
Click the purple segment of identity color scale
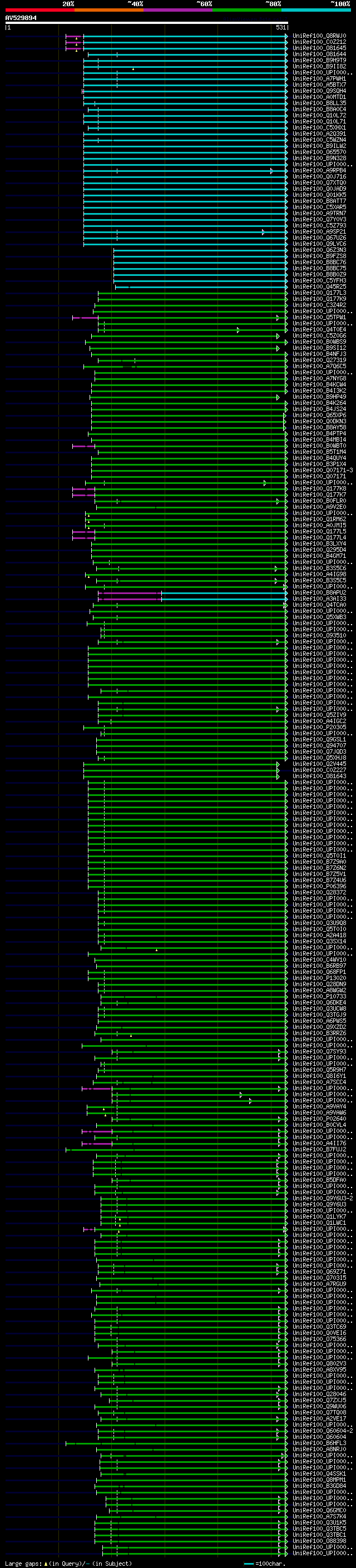point(179,10)
